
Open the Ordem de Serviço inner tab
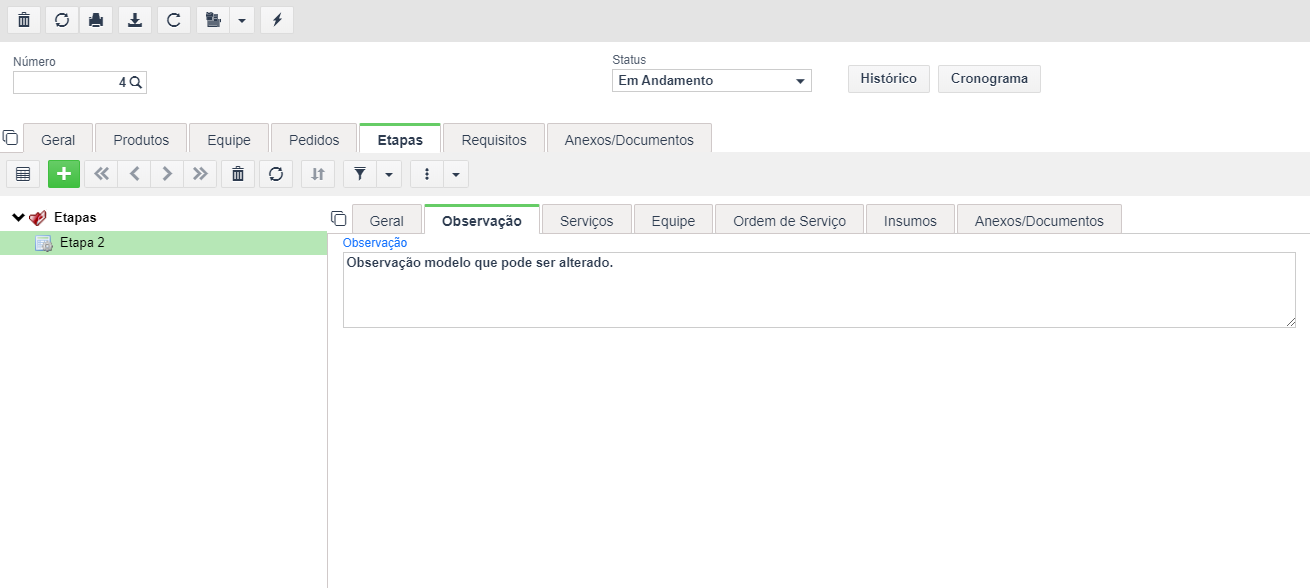coord(790,221)
